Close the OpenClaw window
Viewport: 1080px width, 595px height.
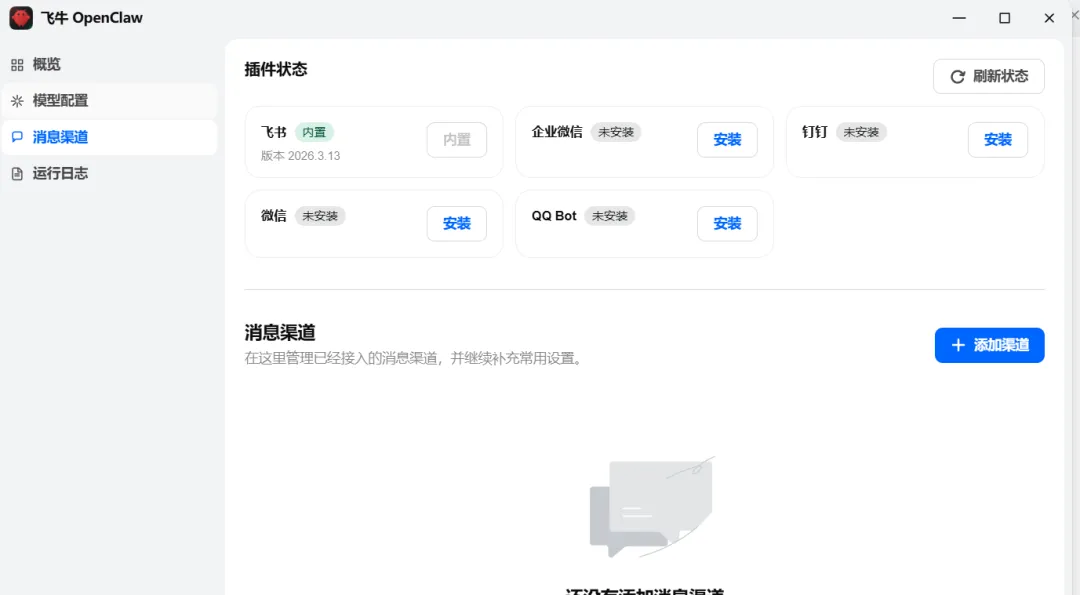click(1049, 18)
